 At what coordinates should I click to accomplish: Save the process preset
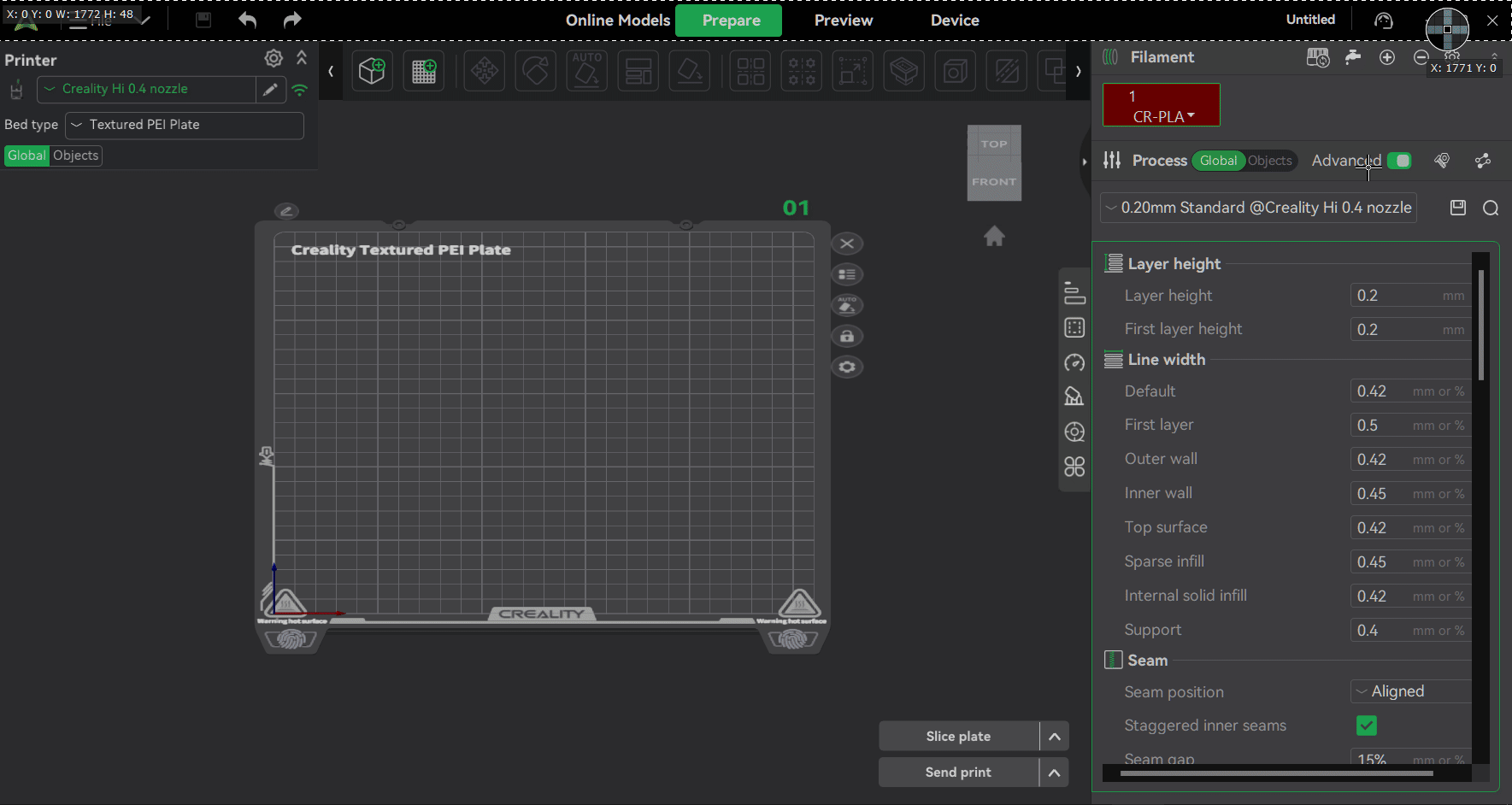[1458, 208]
